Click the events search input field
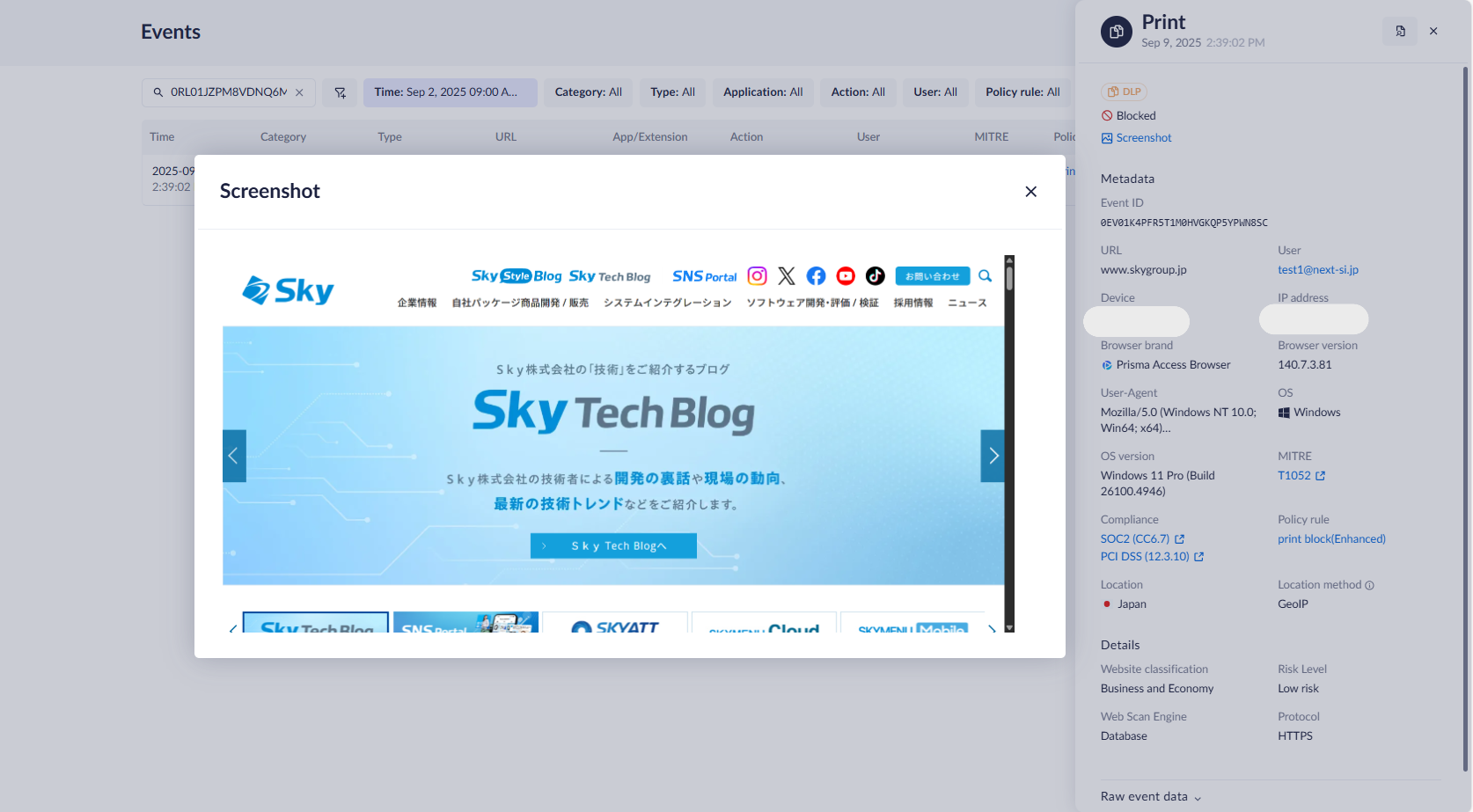This screenshot has width=1473, height=812. click(x=227, y=92)
